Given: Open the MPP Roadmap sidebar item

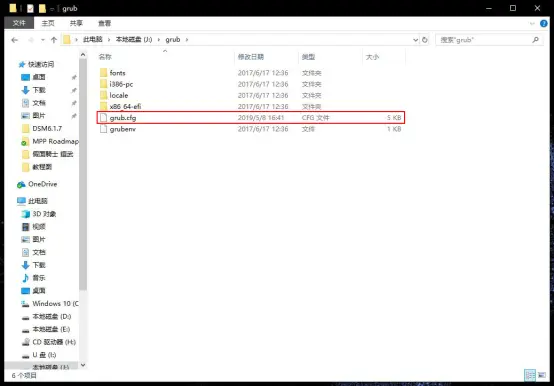Looking at the screenshot, I should (55, 141).
